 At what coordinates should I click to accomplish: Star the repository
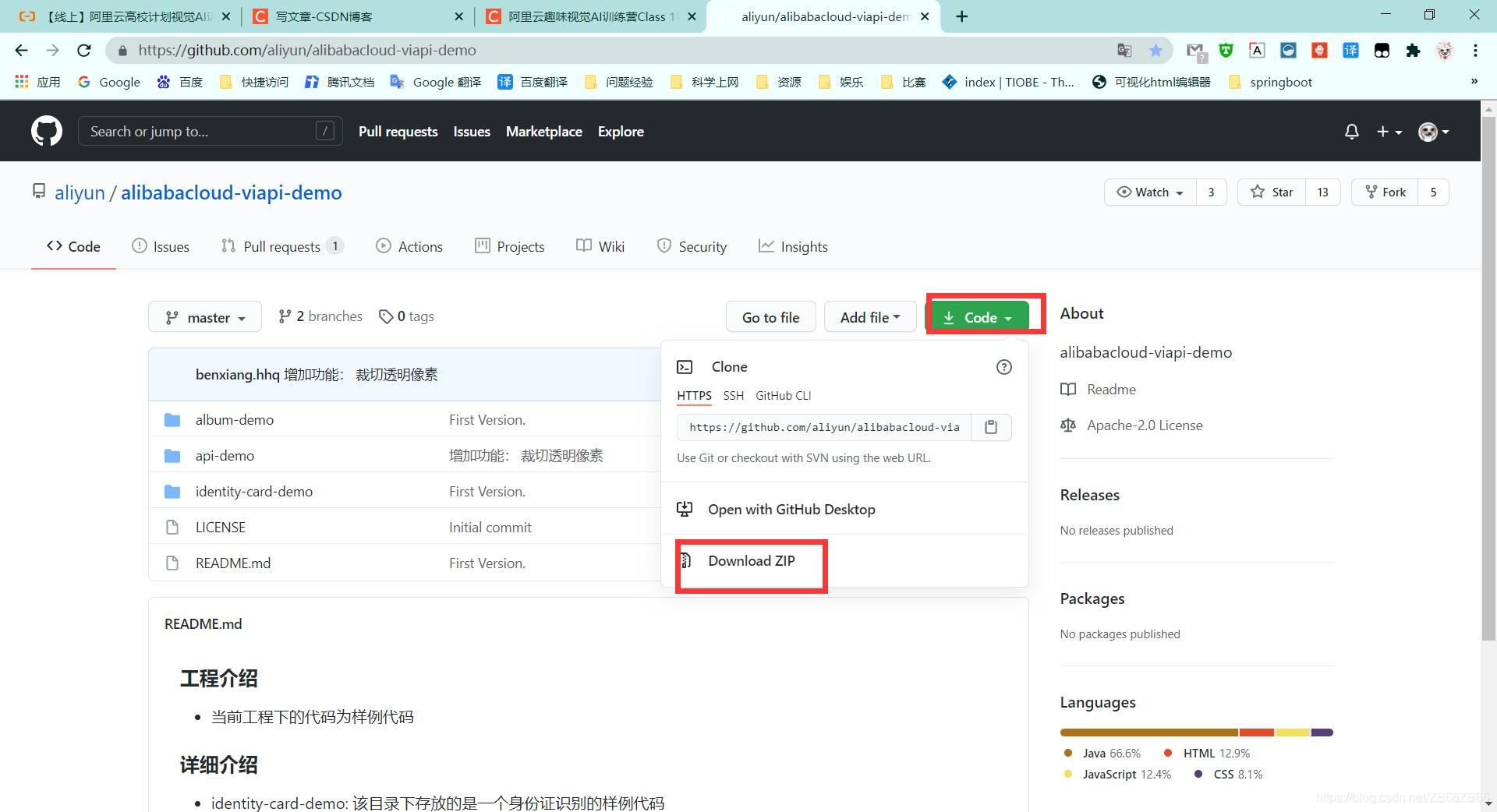[1272, 192]
